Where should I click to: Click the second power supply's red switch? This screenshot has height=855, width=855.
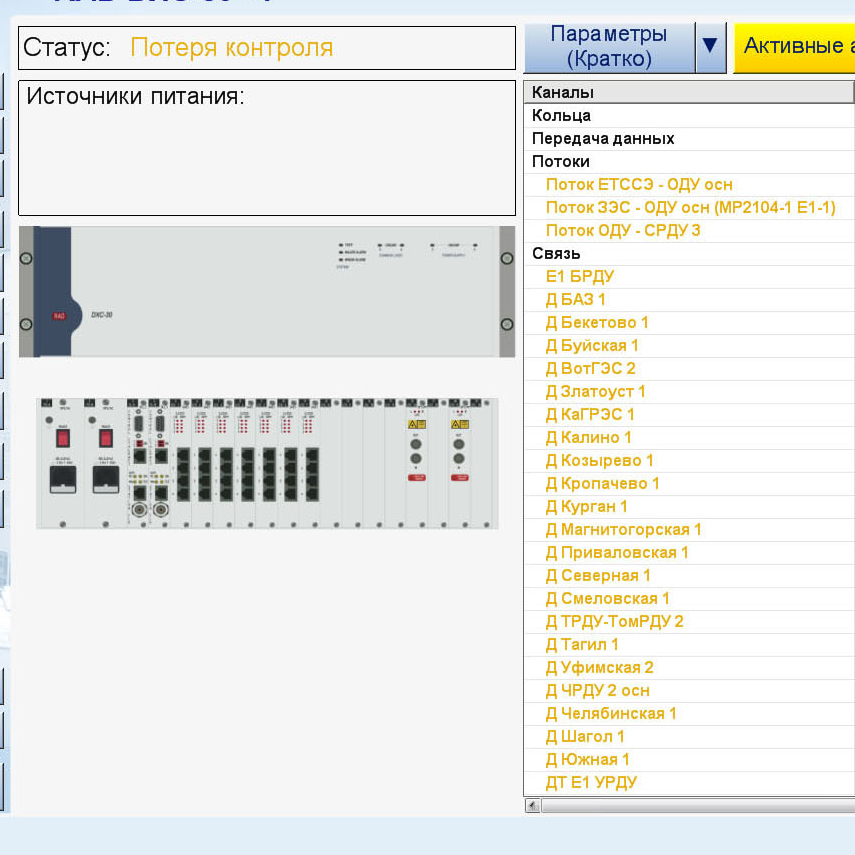pyautogui.click(x=106, y=438)
